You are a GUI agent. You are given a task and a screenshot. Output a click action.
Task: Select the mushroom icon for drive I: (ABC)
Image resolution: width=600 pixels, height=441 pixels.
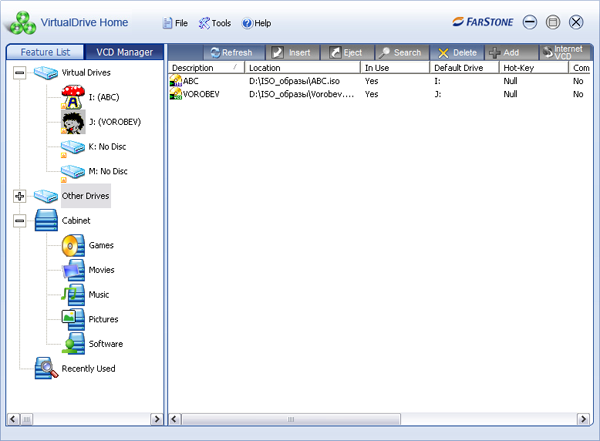click(x=73, y=97)
